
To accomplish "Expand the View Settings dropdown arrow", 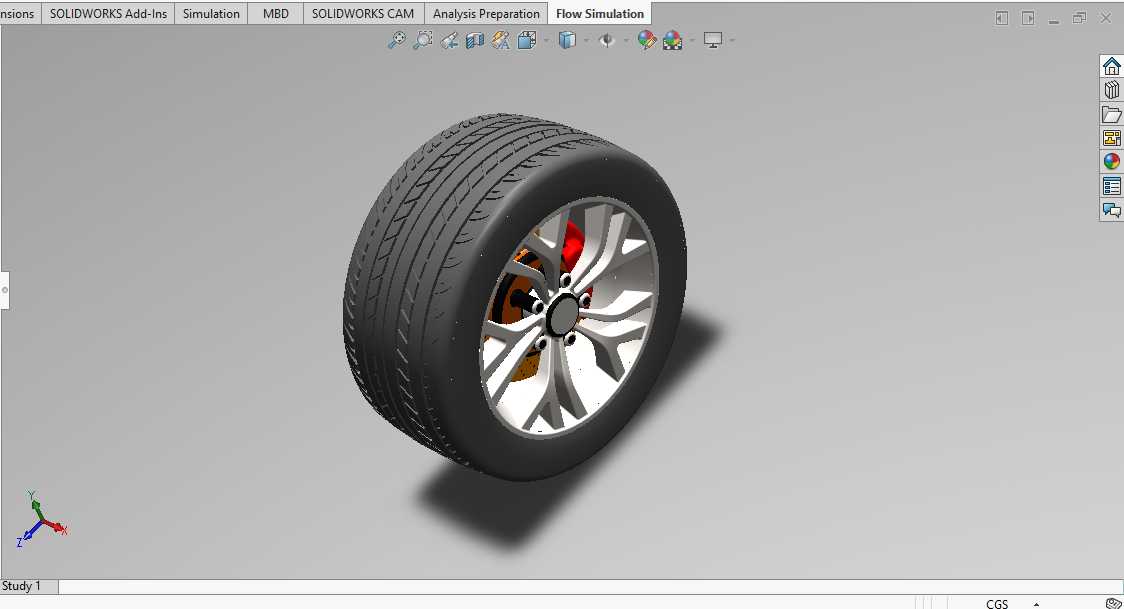I will click(732, 41).
